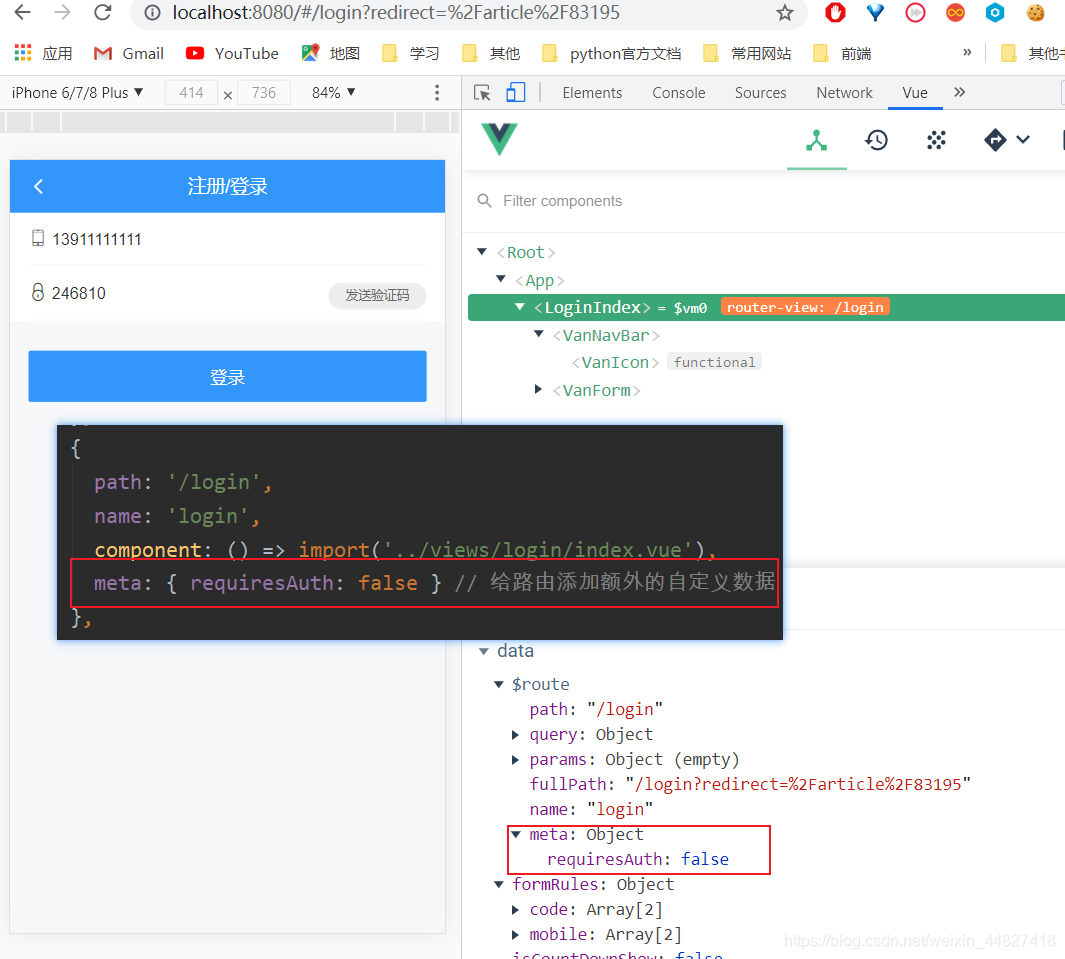Click the site info icon in address bar
The width and height of the screenshot is (1065, 959).
pyautogui.click(x=153, y=13)
